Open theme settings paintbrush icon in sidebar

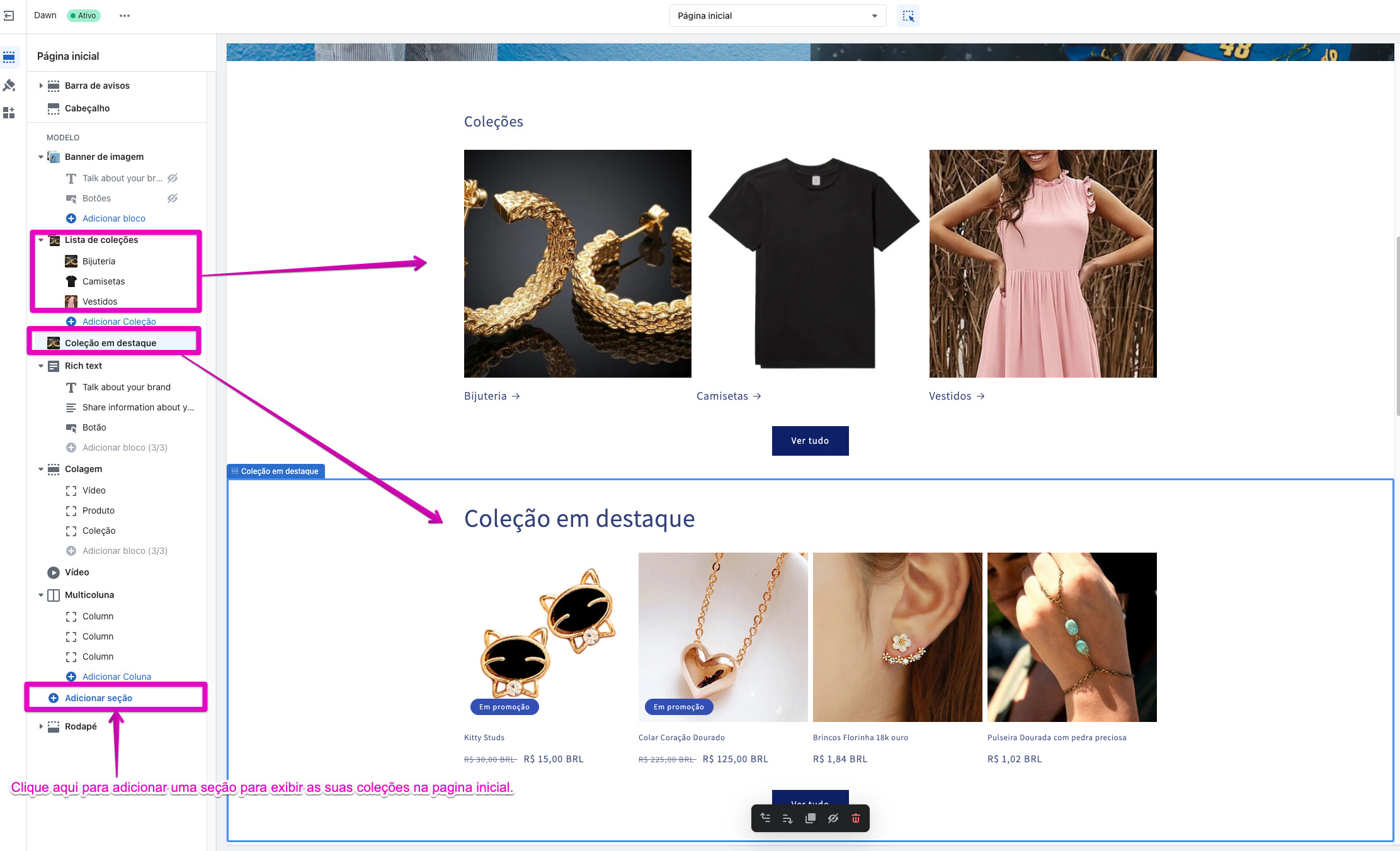(9, 85)
